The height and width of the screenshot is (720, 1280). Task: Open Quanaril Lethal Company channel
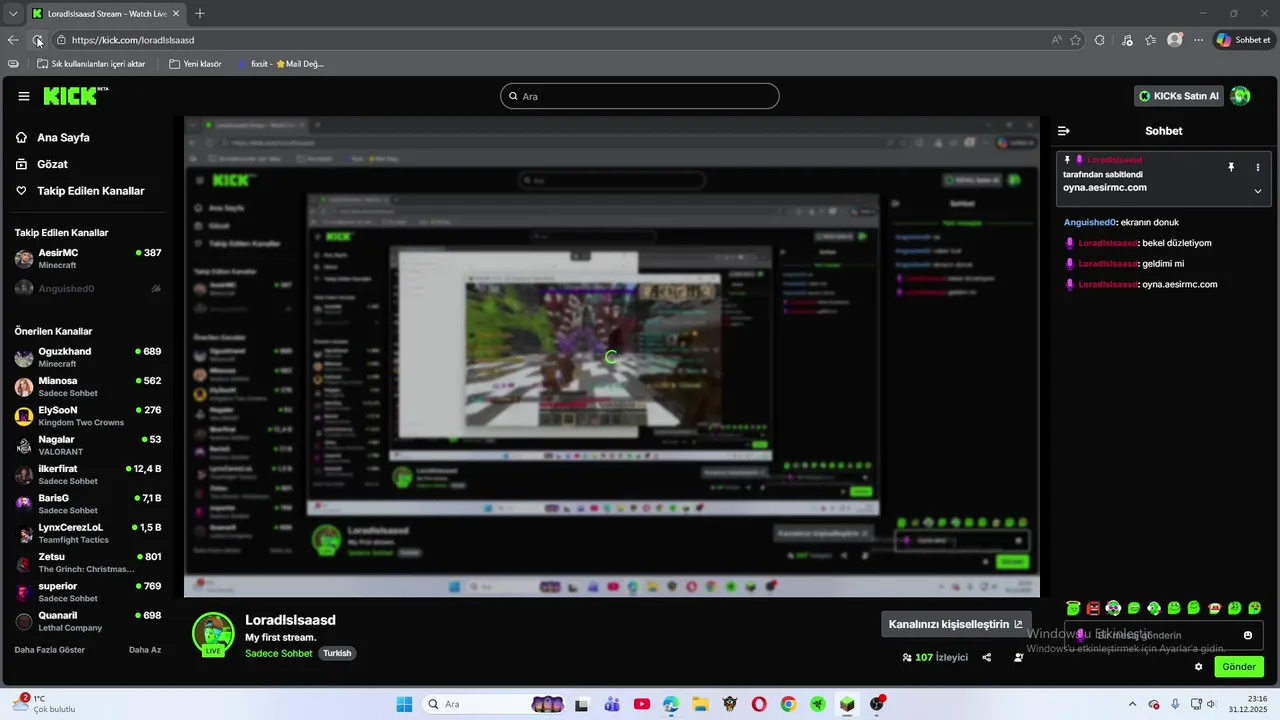[x=88, y=622]
